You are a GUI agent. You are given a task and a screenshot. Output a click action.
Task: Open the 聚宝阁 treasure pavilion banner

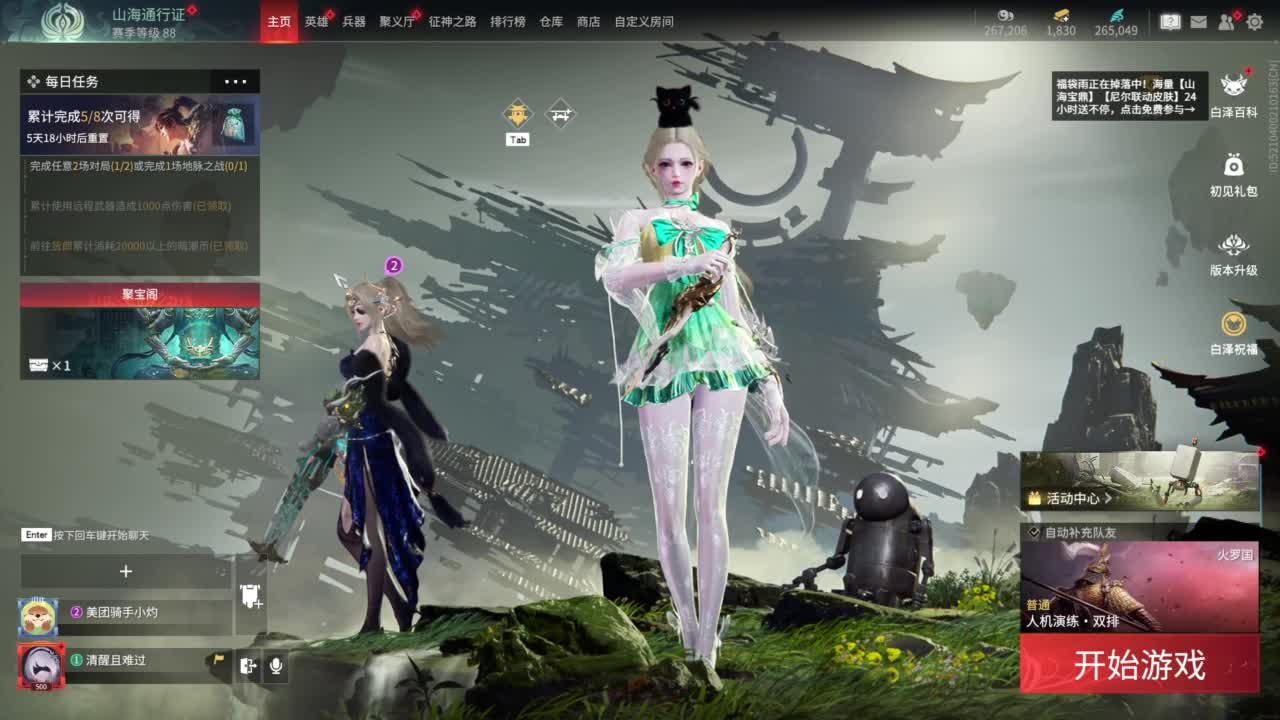point(140,331)
